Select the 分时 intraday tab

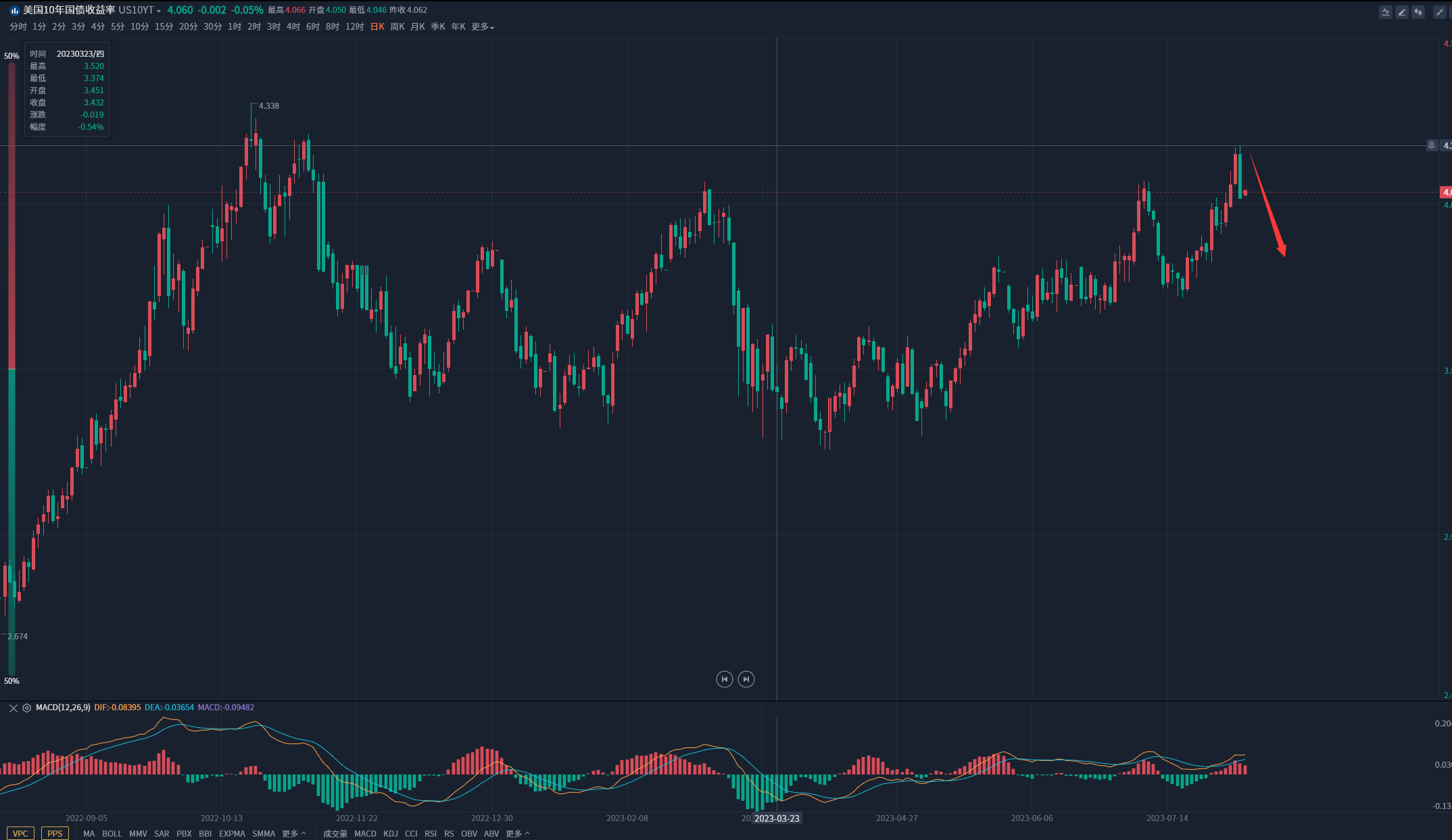click(18, 27)
